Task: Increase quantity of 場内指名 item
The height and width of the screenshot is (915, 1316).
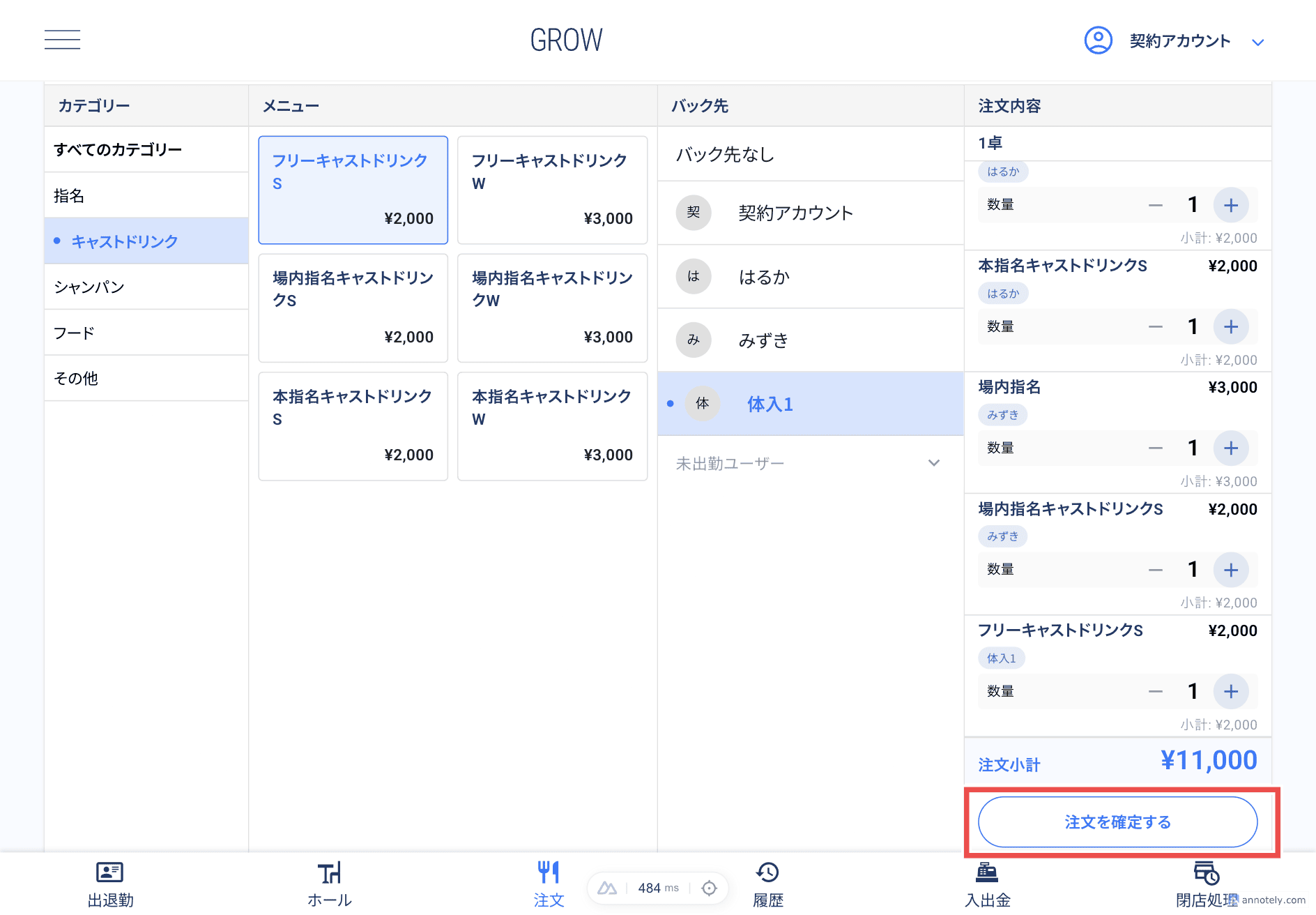Action: point(1230,448)
